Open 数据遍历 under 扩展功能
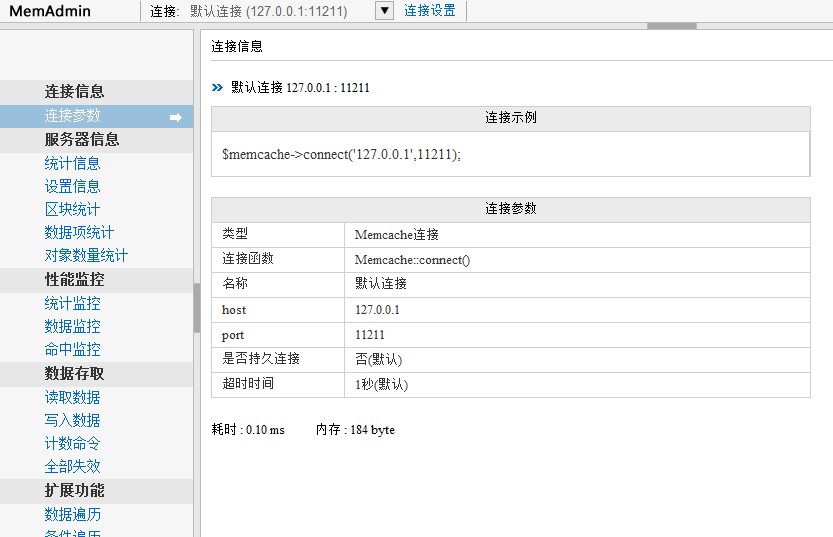The image size is (833, 537). coord(72,514)
